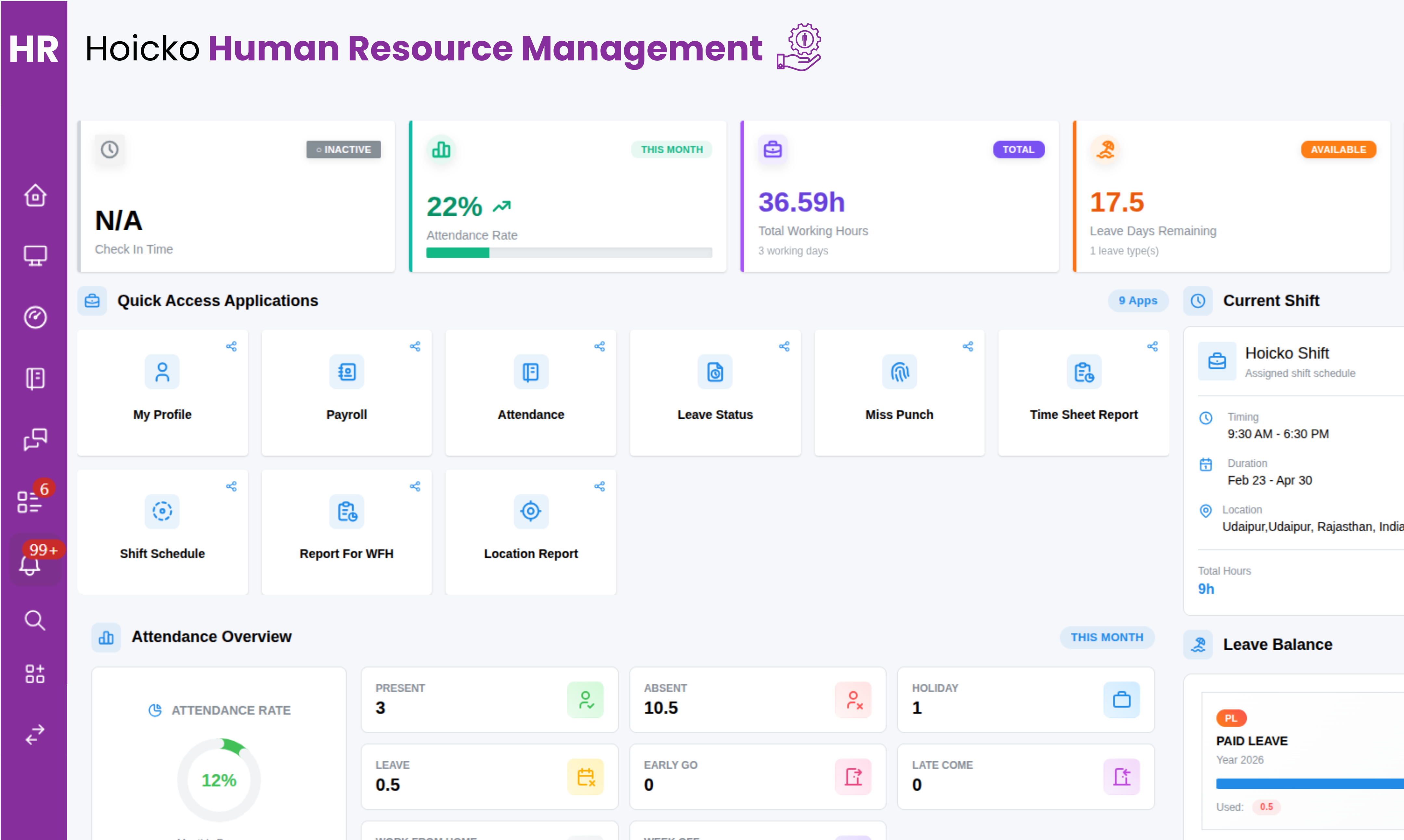The height and width of the screenshot is (840, 1404).
Task: Open the speedometer dashboard sidebar icon
Action: pos(35,317)
